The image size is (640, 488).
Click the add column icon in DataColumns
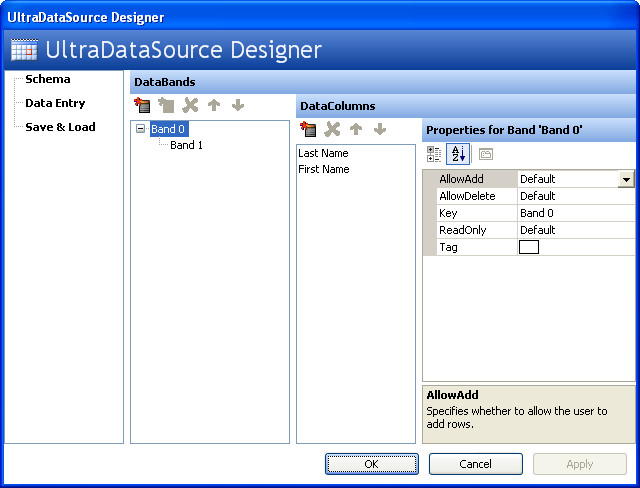[308, 129]
